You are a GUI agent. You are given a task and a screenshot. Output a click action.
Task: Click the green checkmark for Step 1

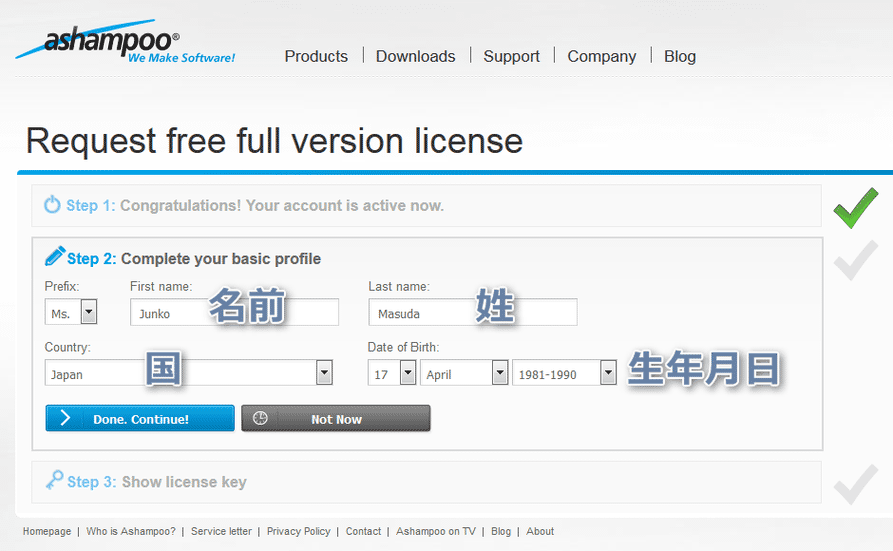855,208
